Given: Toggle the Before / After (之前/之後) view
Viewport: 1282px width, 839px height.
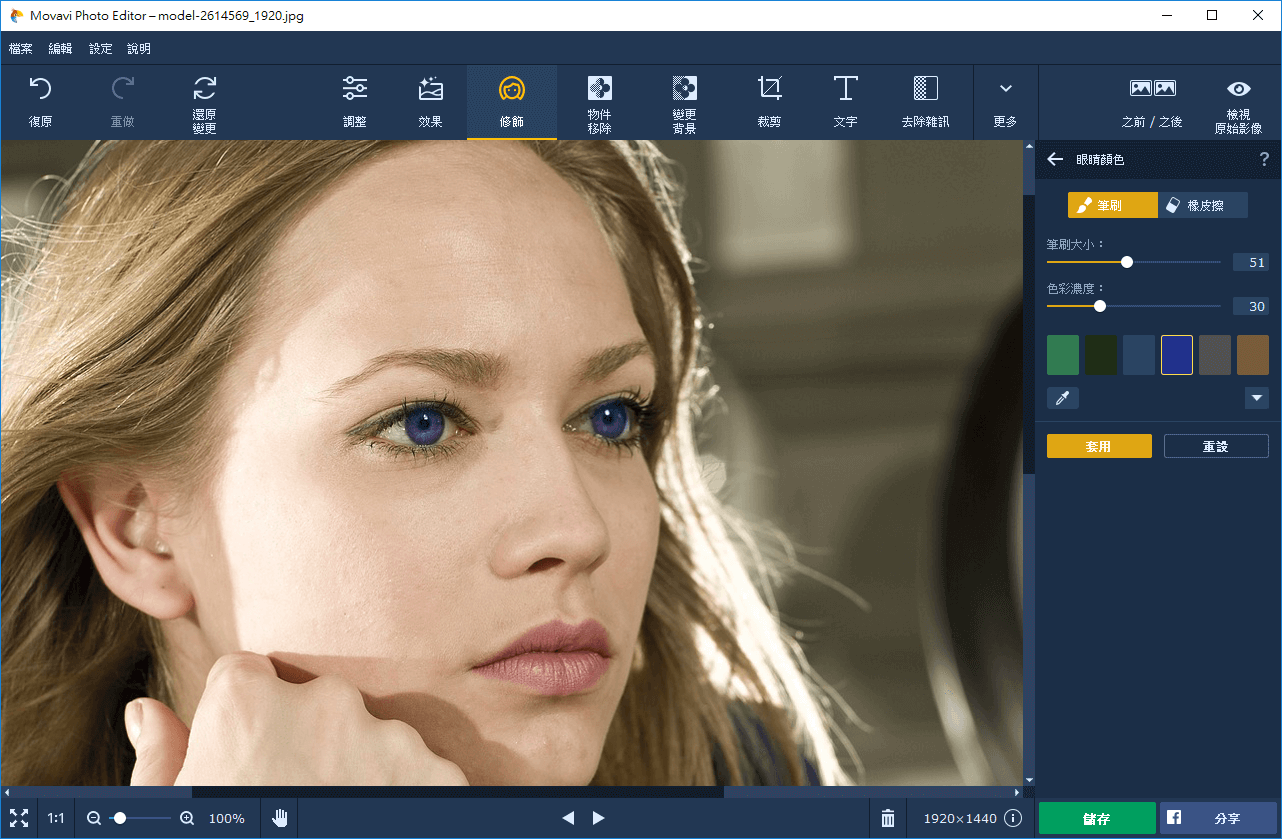Looking at the screenshot, I should click(x=1152, y=102).
